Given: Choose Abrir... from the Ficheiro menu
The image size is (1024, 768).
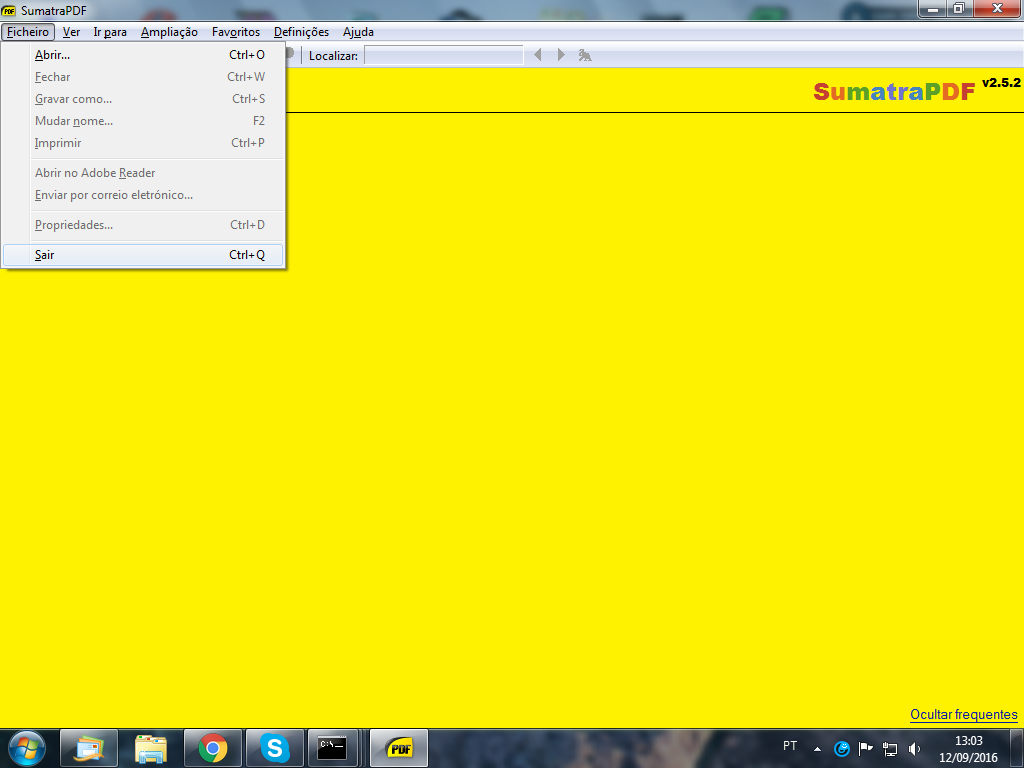Looking at the screenshot, I should [x=143, y=55].
